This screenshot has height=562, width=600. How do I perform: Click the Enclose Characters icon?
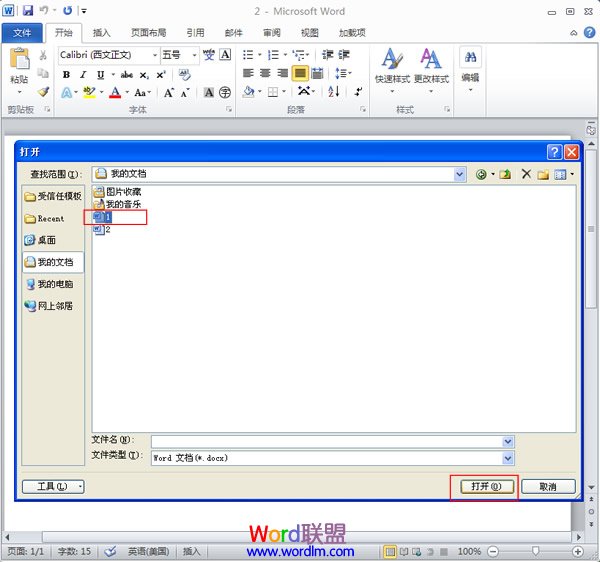pyautogui.click(x=225, y=92)
